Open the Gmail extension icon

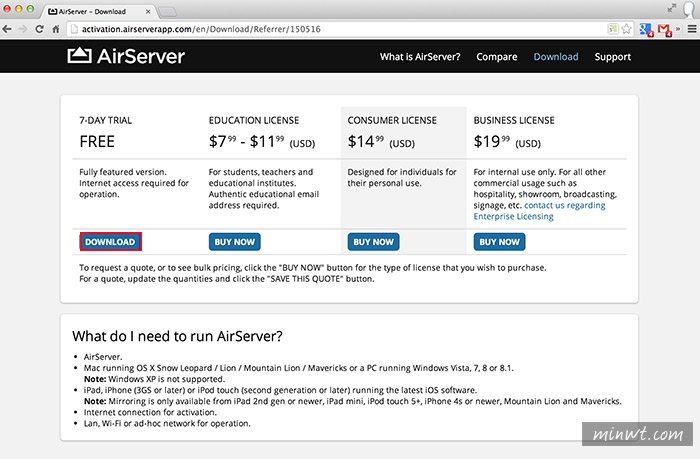664,30
